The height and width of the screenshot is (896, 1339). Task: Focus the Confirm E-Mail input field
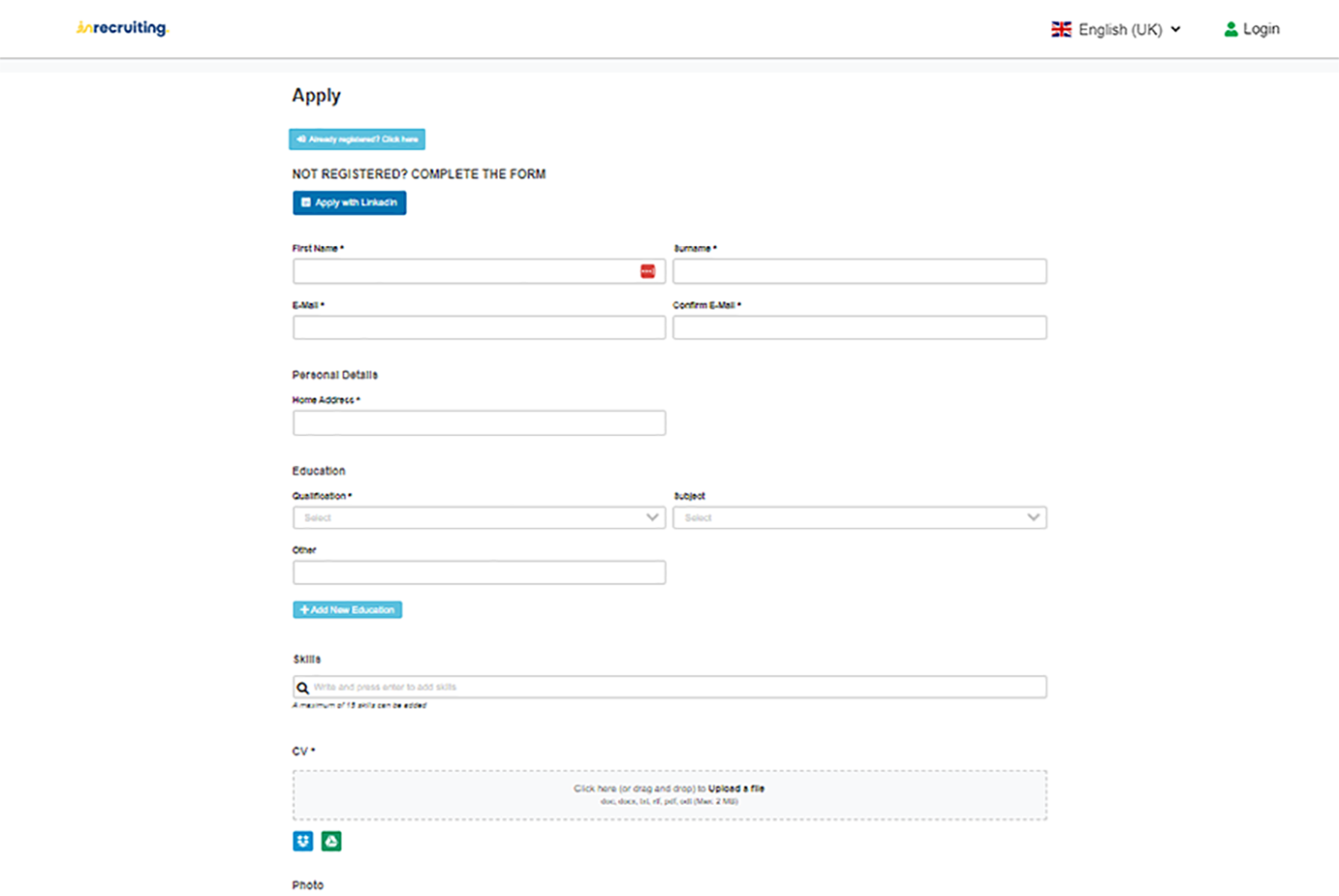859,327
